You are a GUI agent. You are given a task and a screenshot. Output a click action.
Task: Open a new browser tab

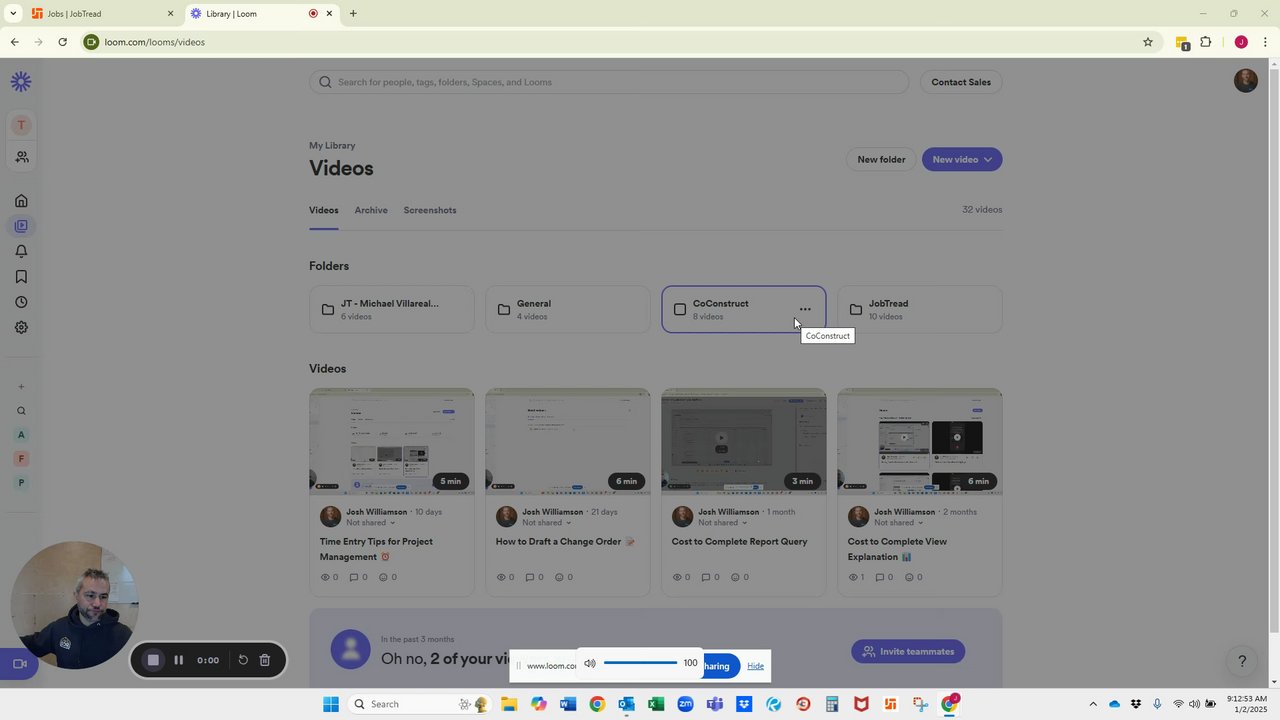pos(353,14)
